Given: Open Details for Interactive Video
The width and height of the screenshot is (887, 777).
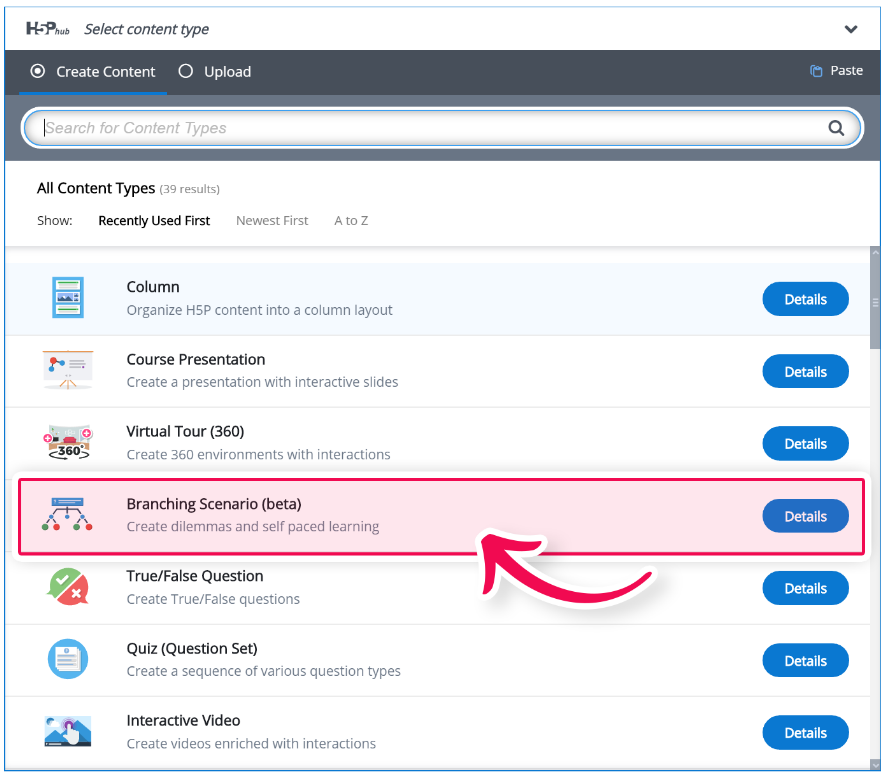Looking at the screenshot, I should (x=806, y=733).
